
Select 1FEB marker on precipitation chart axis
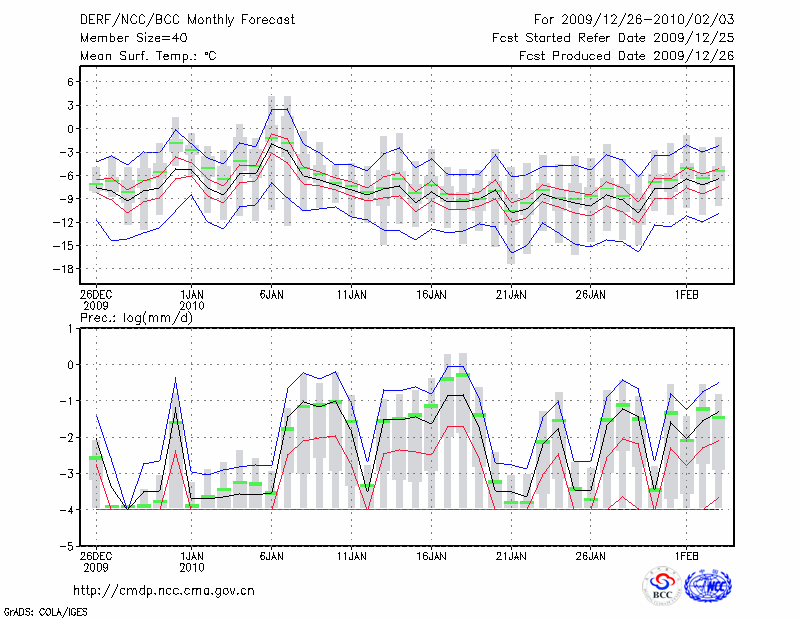686,553
